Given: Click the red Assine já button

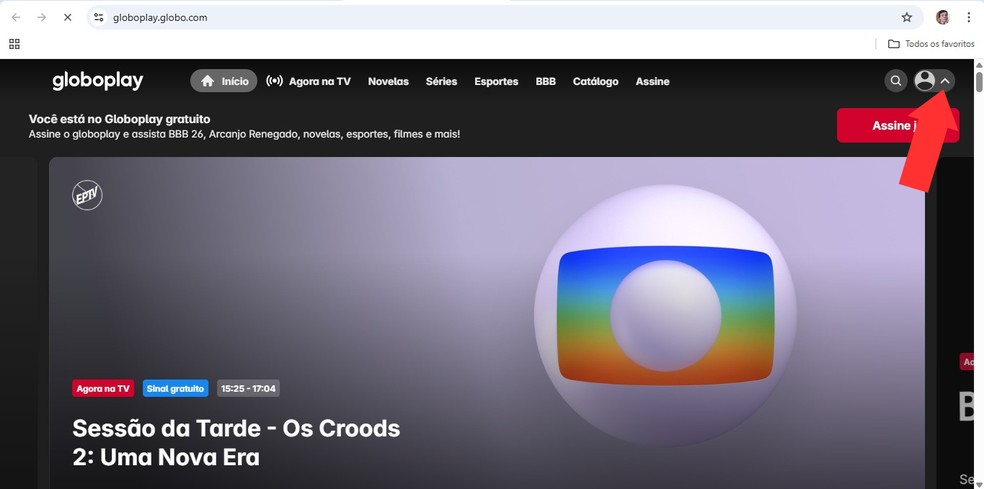Looking at the screenshot, I should coord(898,126).
